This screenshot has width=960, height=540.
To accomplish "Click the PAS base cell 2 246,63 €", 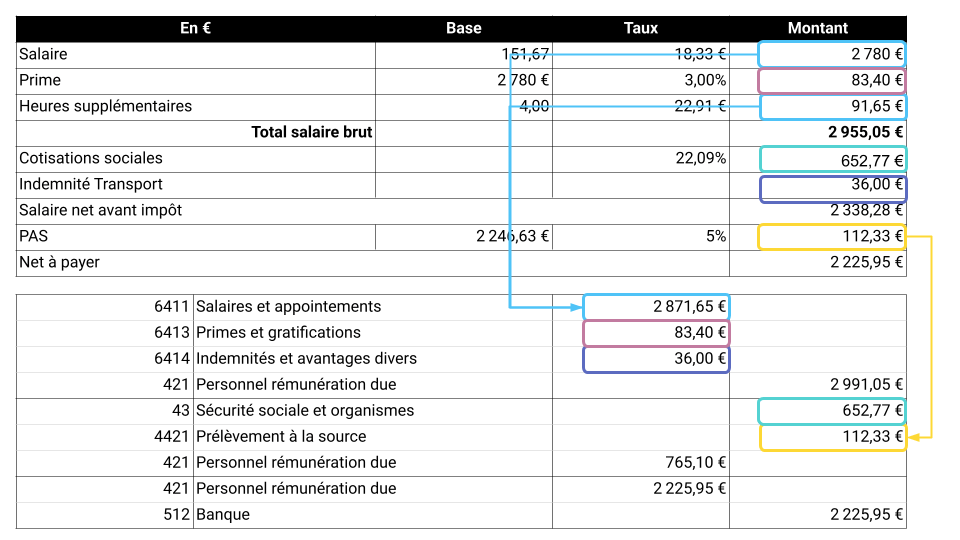I will point(513,237).
